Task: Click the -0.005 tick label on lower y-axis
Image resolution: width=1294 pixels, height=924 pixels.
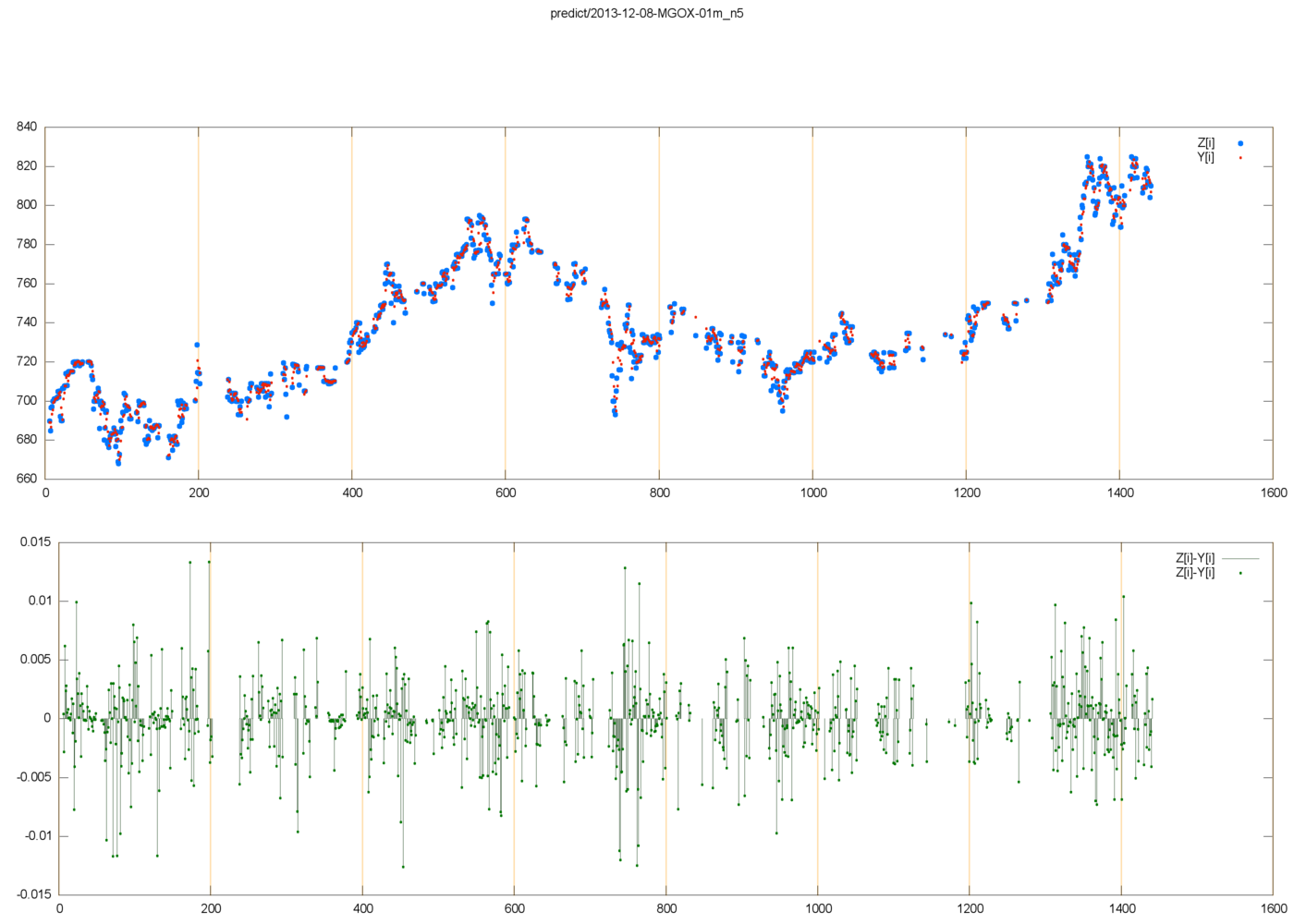Action: 34,777
